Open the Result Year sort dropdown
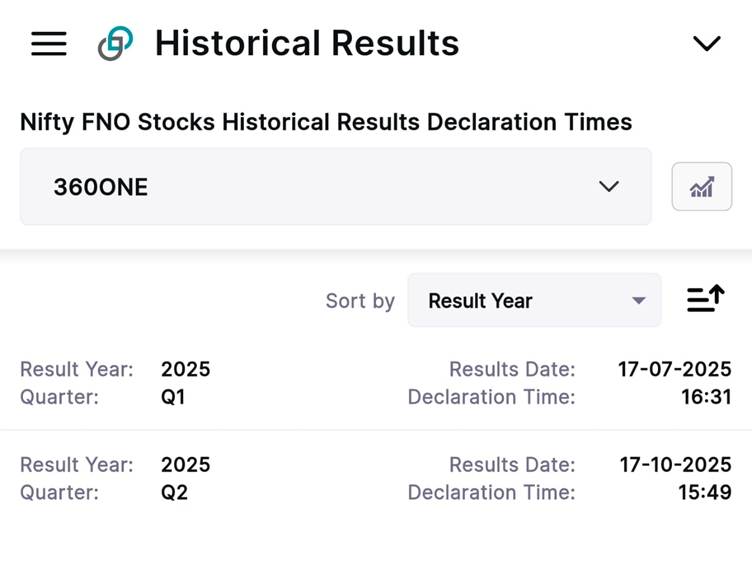This screenshot has height=588, width=752. click(534, 301)
